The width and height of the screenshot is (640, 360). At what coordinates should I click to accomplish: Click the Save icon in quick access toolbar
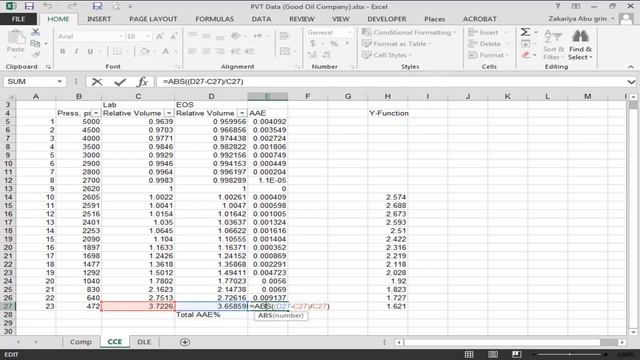coord(29,6)
